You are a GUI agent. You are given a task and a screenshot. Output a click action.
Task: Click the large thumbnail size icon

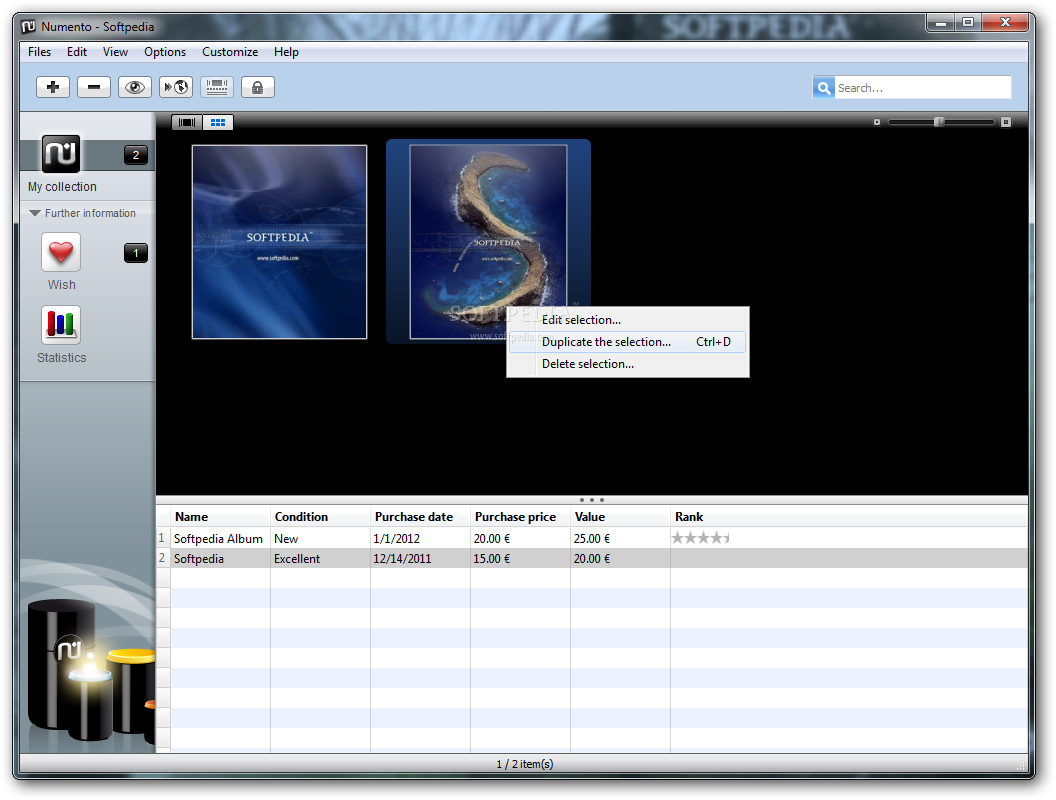pyautogui.click(x=1005, y=123)
